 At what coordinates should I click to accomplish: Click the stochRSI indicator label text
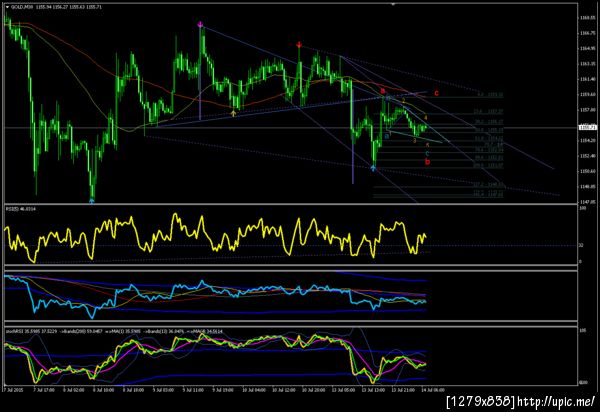114,331
